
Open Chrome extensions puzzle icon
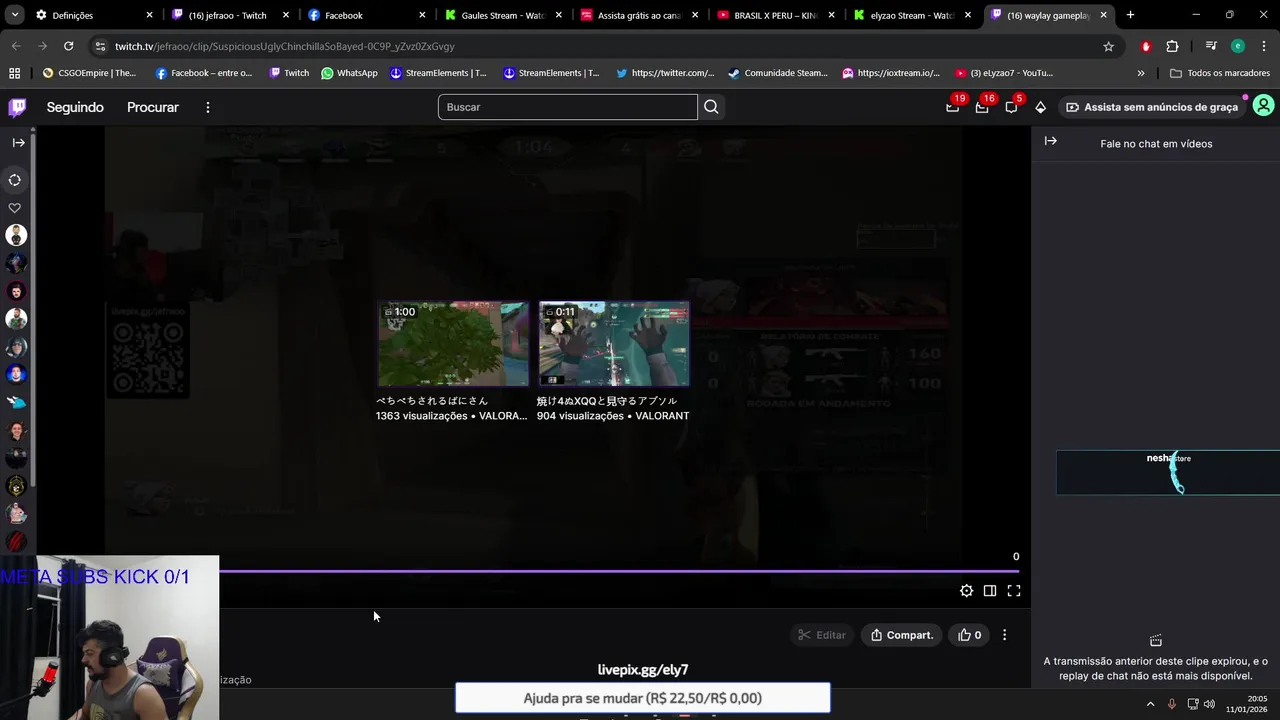click(x=1172, y=46)
